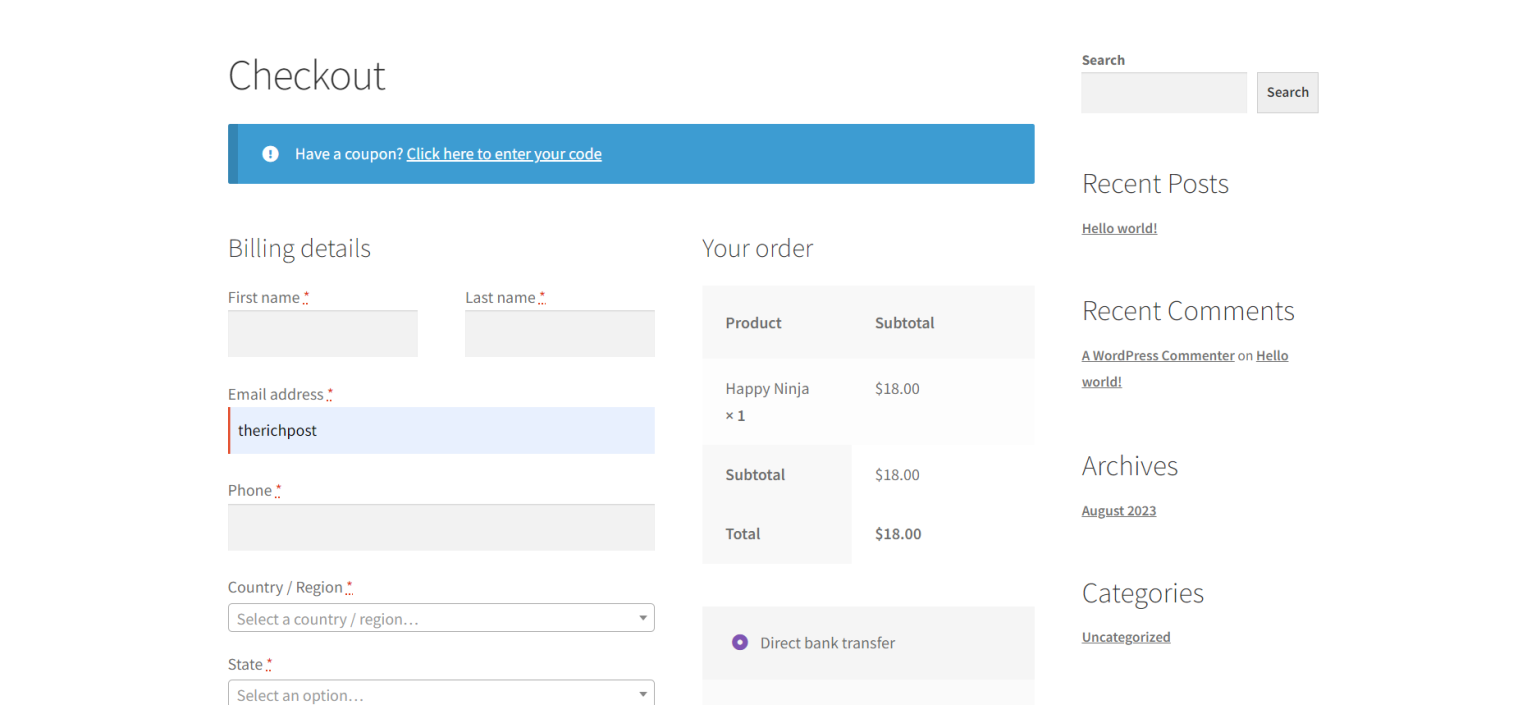Click the Search label above the search box

1103,60
